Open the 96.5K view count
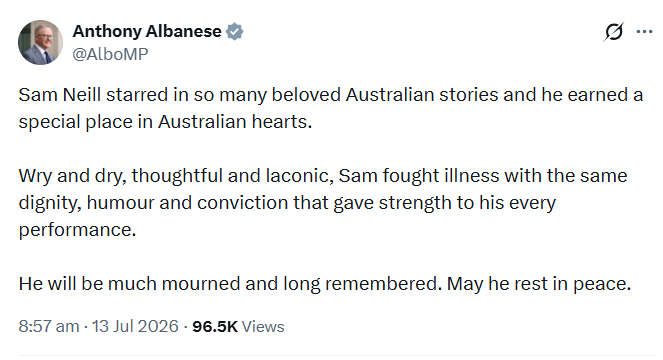 tap(215, 327)
